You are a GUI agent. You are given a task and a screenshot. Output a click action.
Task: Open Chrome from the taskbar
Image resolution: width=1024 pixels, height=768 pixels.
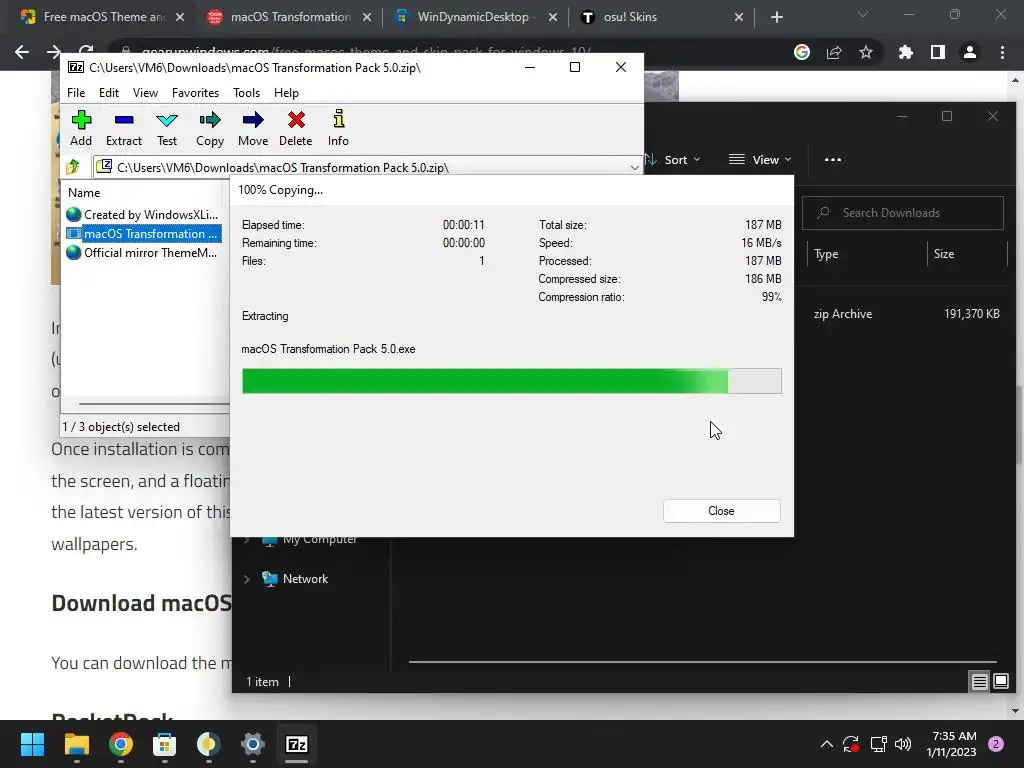[x=121, y=744]
